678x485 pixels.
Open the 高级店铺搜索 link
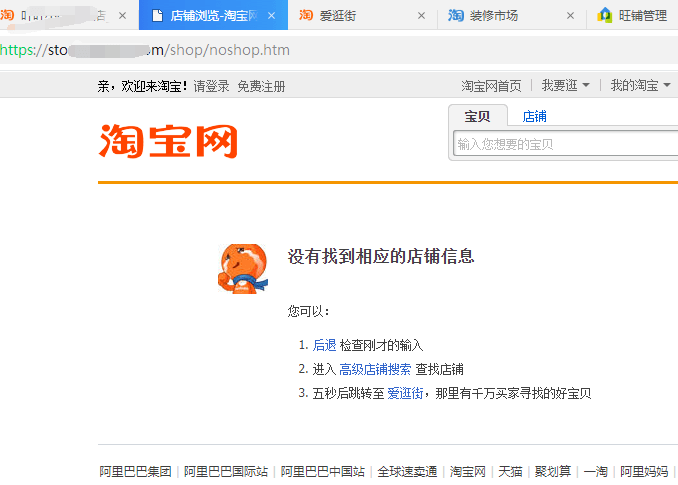coord(375,369)
